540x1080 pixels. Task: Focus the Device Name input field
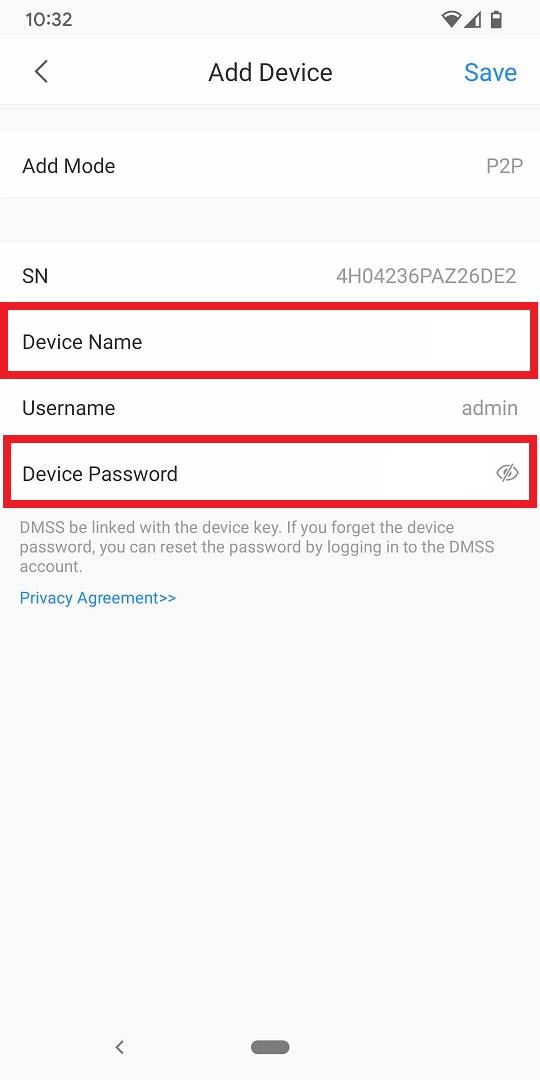pyautogui.click(x=270, y=342)
